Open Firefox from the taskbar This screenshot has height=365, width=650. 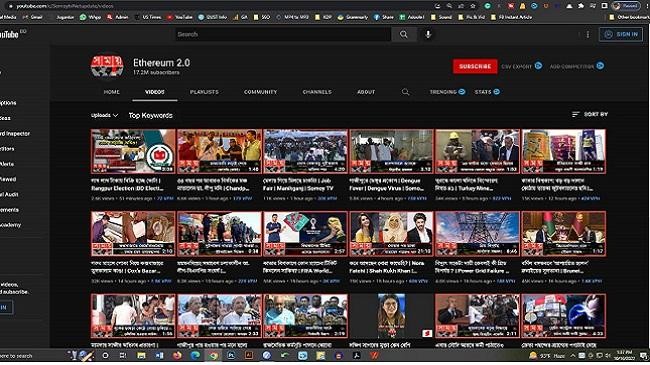point(177,355)
